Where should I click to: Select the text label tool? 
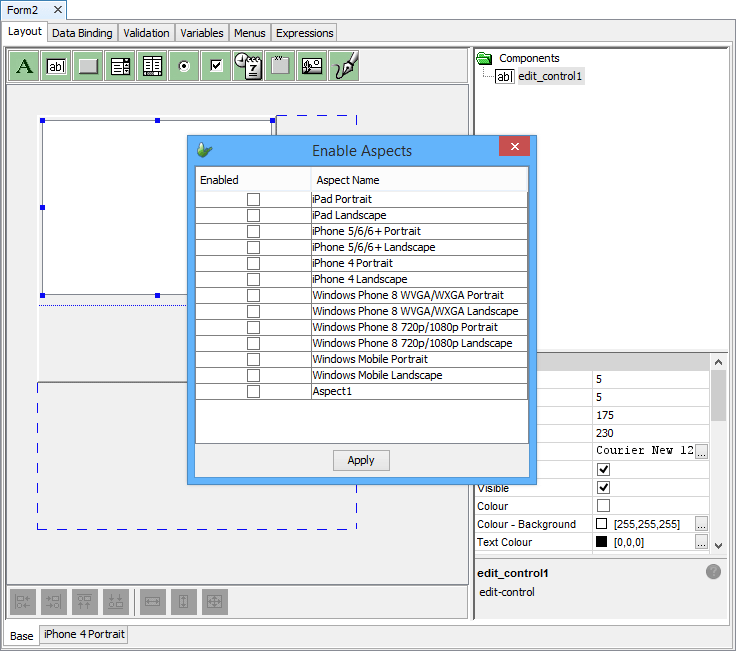[25, 67]
